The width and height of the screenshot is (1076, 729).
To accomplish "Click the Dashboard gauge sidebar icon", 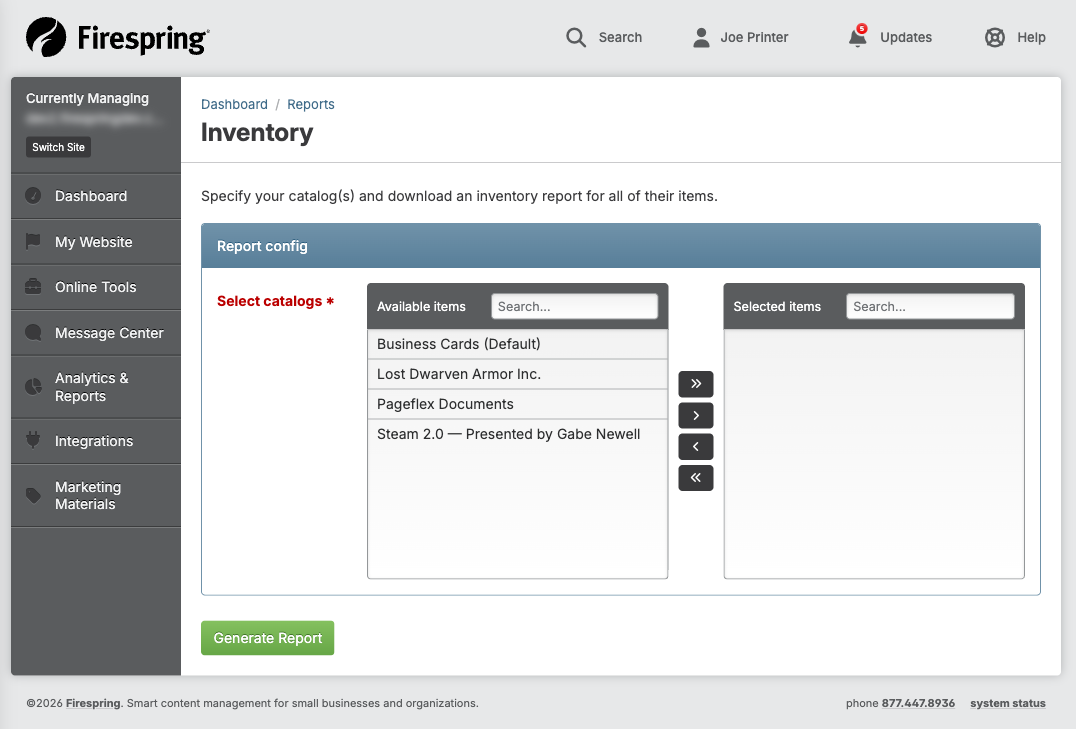I will [33, 196].
